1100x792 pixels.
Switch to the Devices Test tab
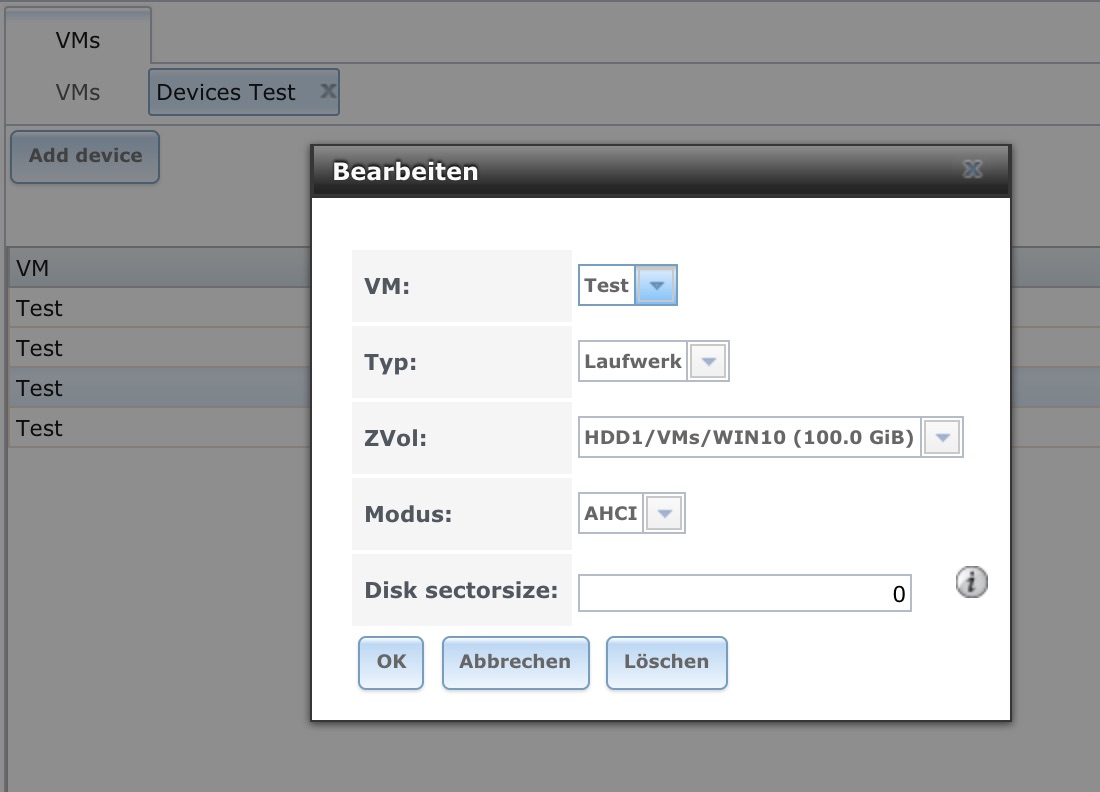226,93
